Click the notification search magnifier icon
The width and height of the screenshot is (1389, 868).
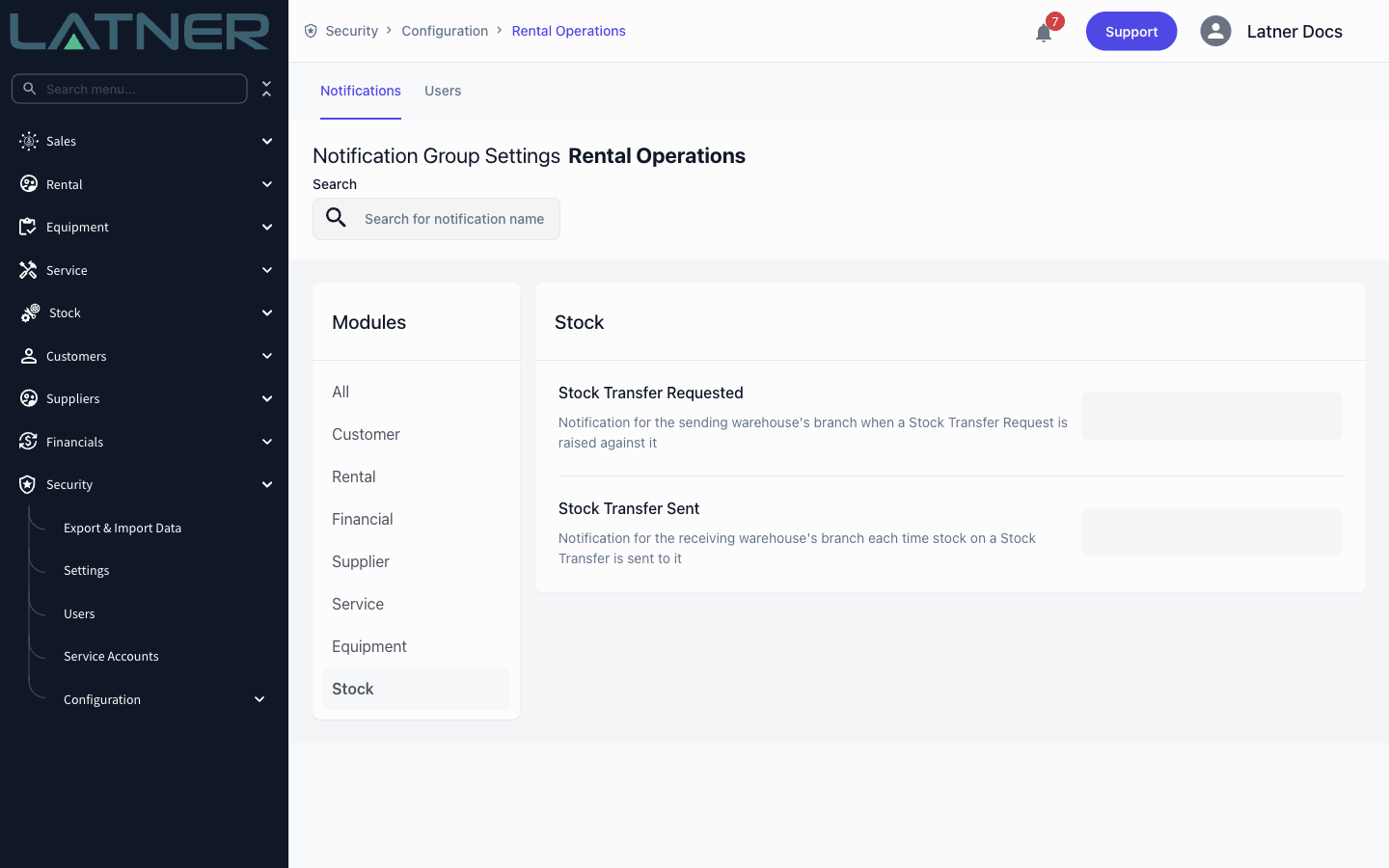[x=336, y=218]
